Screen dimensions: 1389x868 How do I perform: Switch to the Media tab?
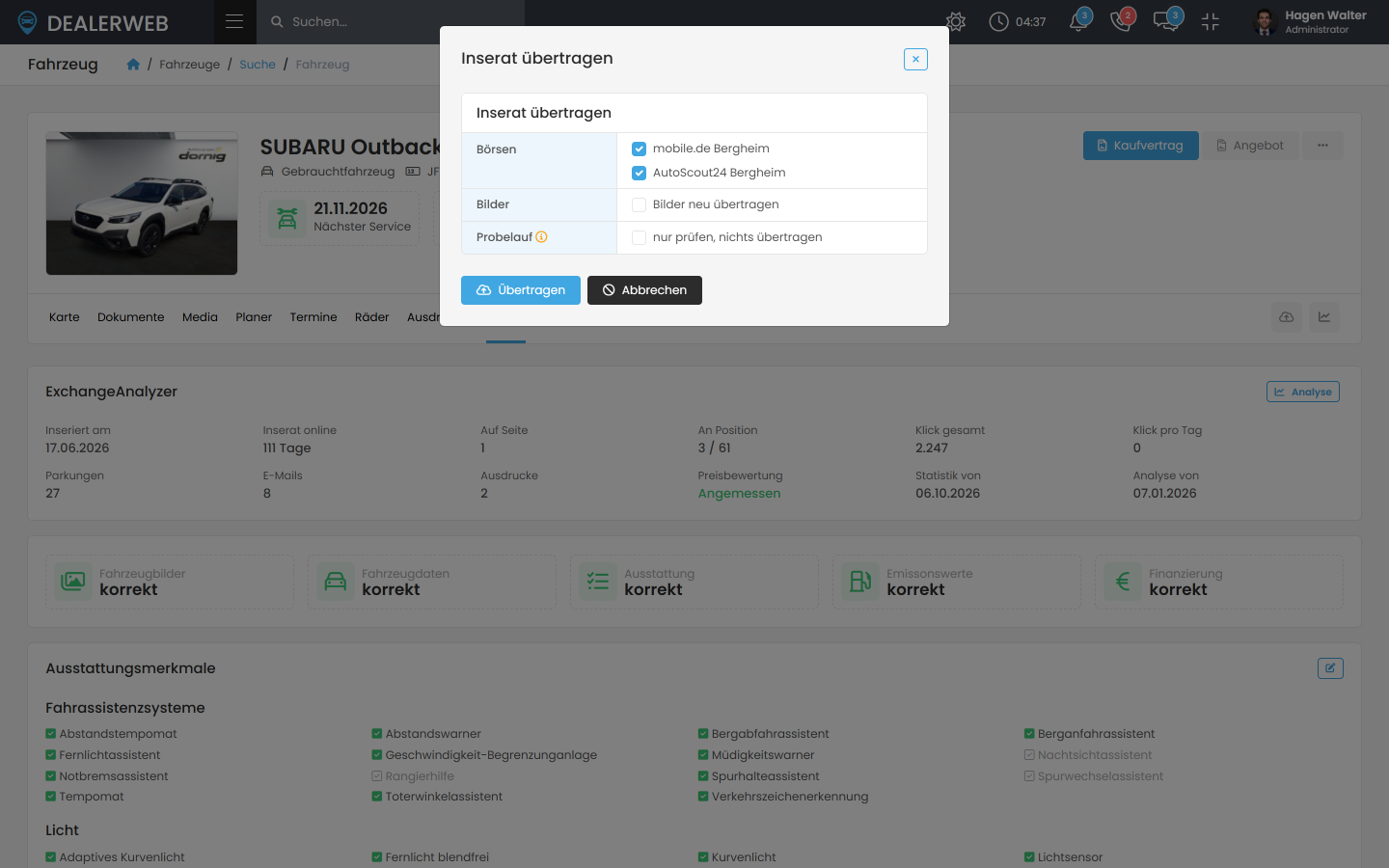(200, 317)
